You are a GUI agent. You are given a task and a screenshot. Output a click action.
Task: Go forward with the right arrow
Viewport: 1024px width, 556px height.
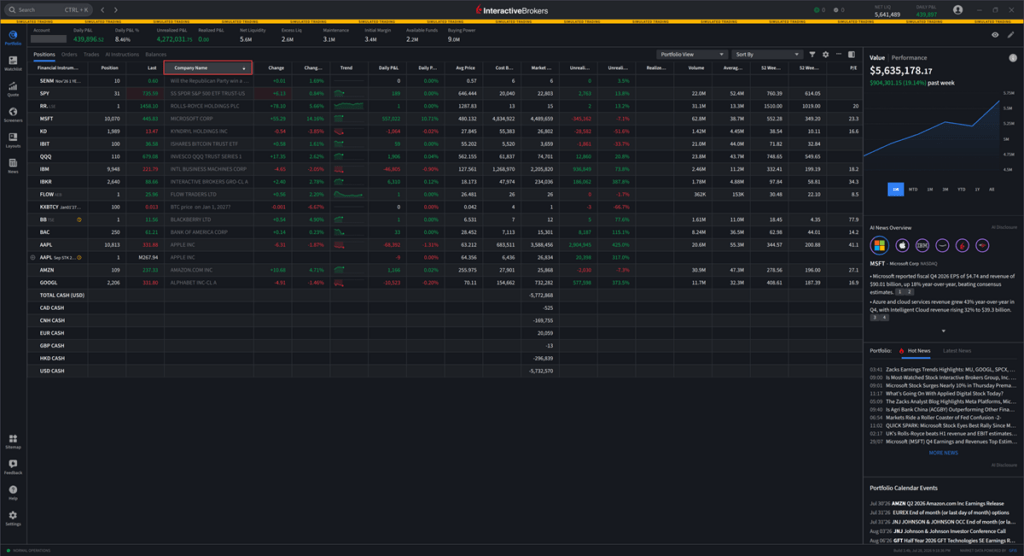point(116,10)
